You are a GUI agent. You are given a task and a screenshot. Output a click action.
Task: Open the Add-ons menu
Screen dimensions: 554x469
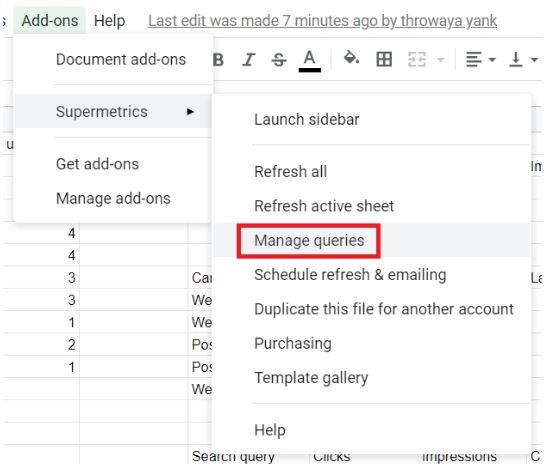(50, 20)
